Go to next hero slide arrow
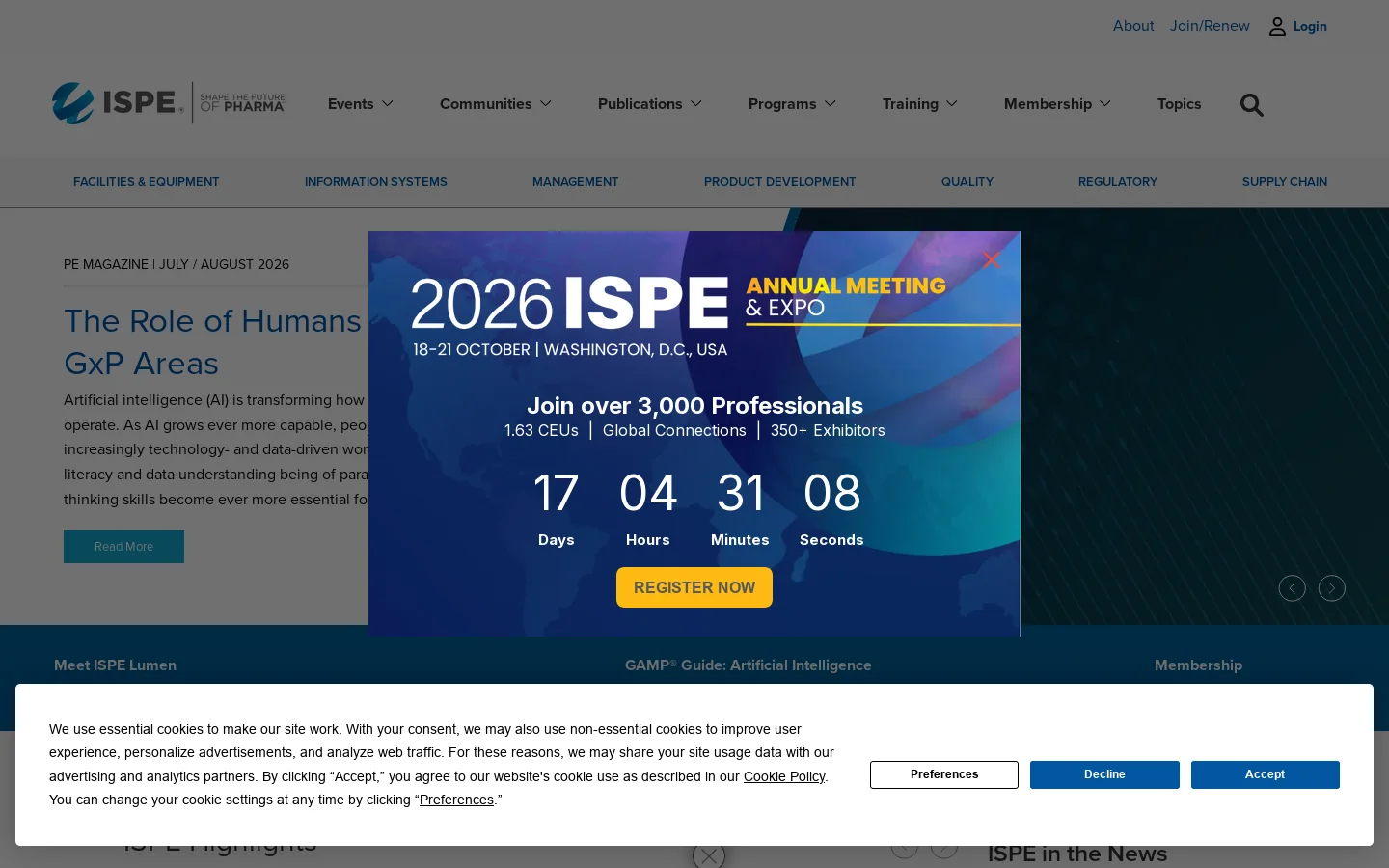Screen dimensions: 1389x868 (1331, 588)
